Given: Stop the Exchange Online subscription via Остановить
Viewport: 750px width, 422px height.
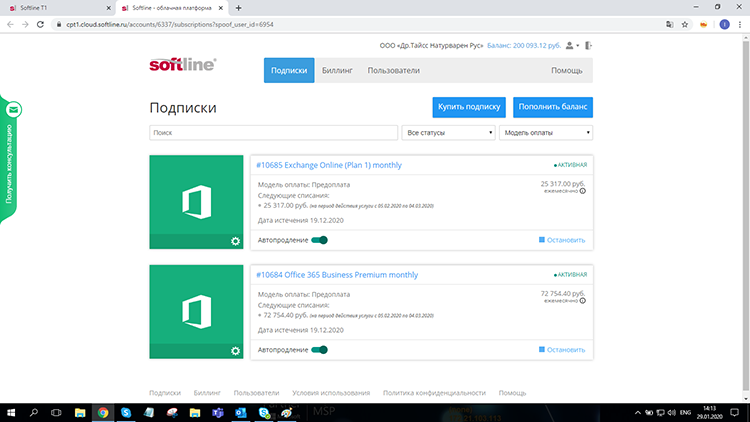Looking at the screenshot, I should tap(562, 240).
